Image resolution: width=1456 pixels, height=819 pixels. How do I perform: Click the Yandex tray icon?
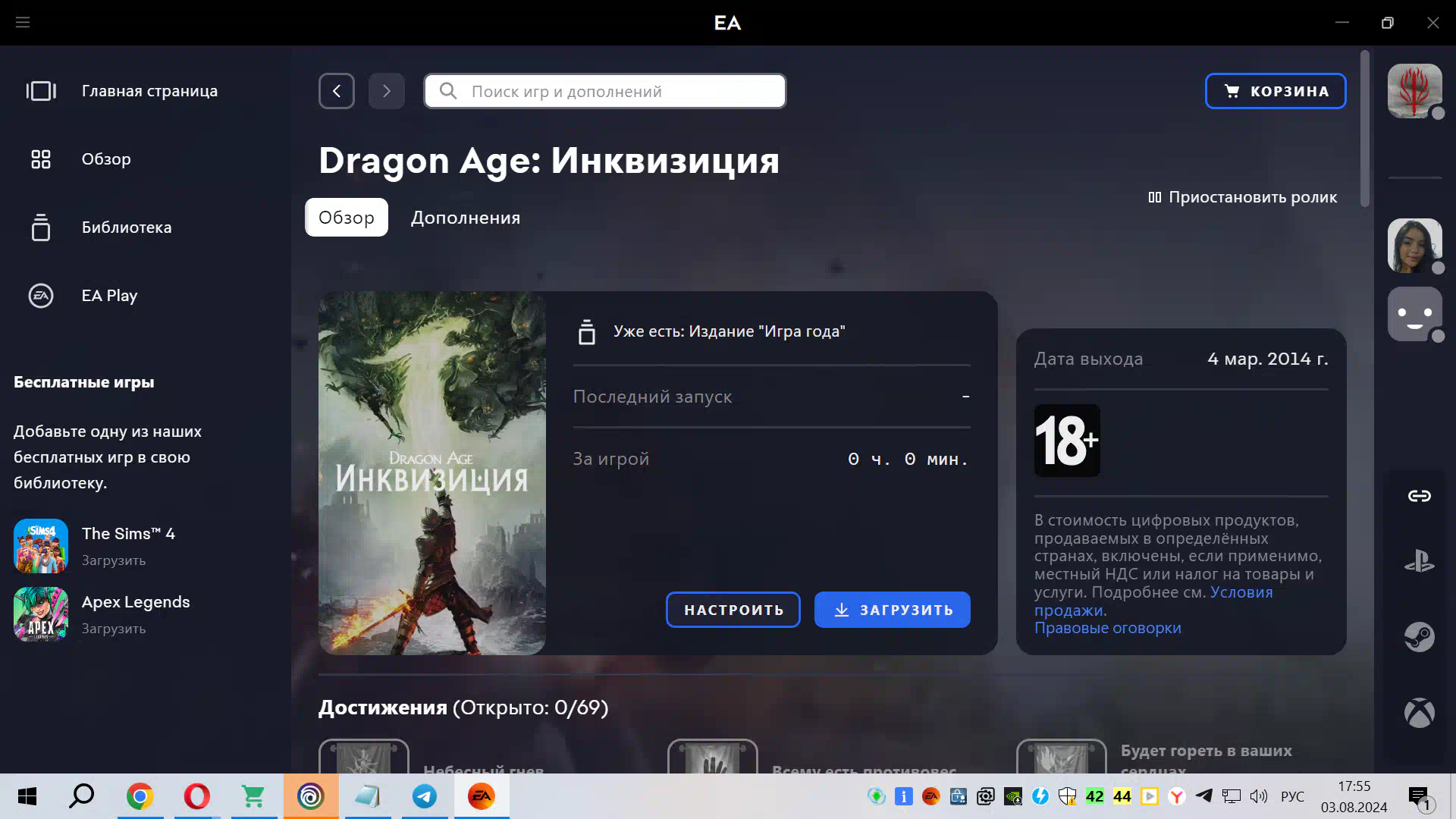coord(1177,796)
